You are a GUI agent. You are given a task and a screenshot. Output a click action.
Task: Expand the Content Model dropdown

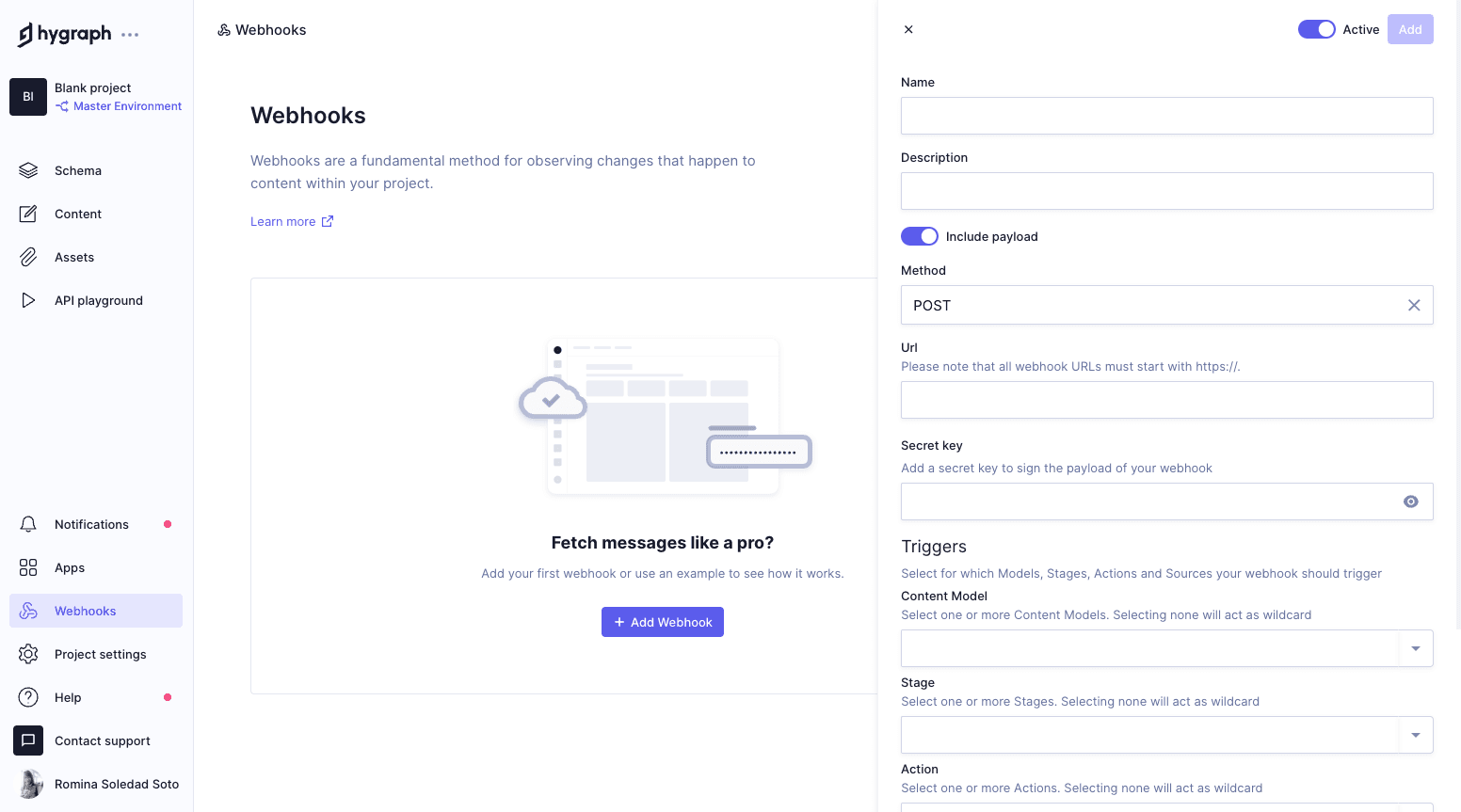tap(1415, 648)
